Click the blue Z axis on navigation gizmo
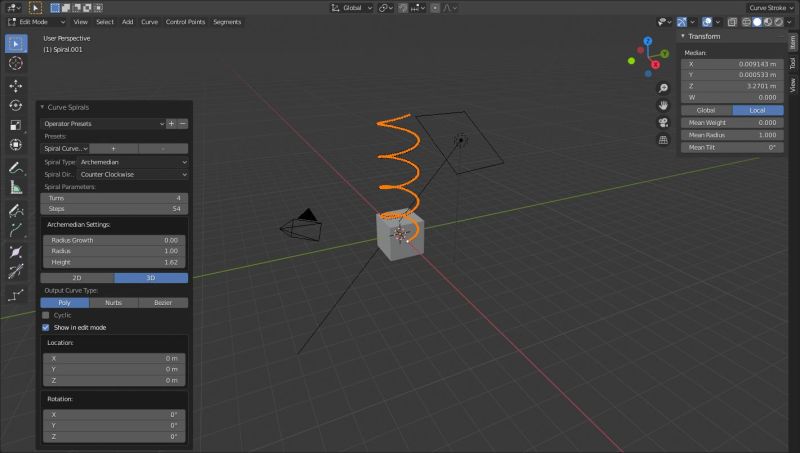This screenshot has width=800, height=453. point(647,41)
